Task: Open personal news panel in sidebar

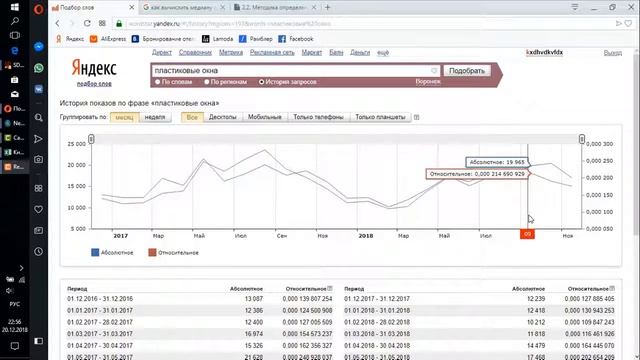Action: (39, 231)
